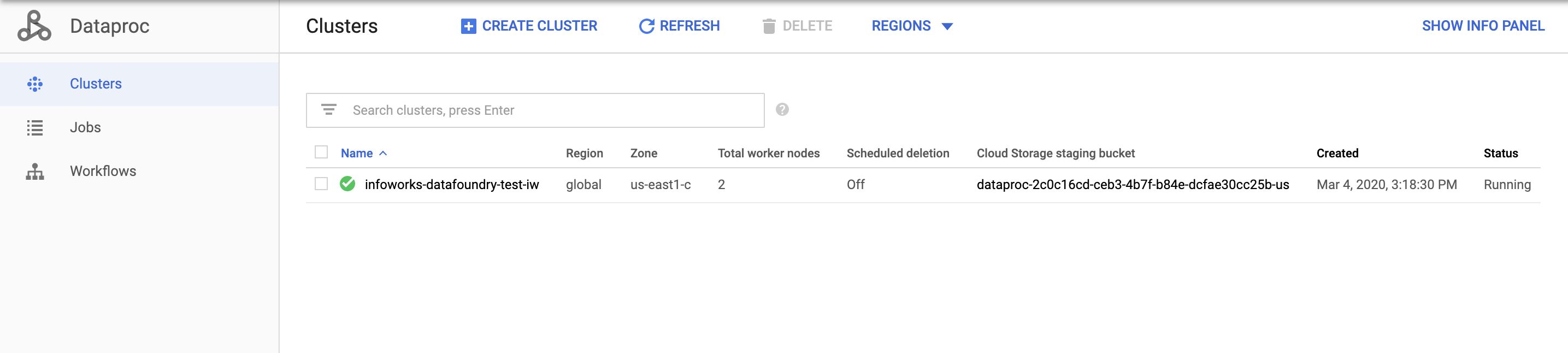Click the Jobs list icon
The height and width of the screenshot is (353, 1568).
[x=35, y=128]
